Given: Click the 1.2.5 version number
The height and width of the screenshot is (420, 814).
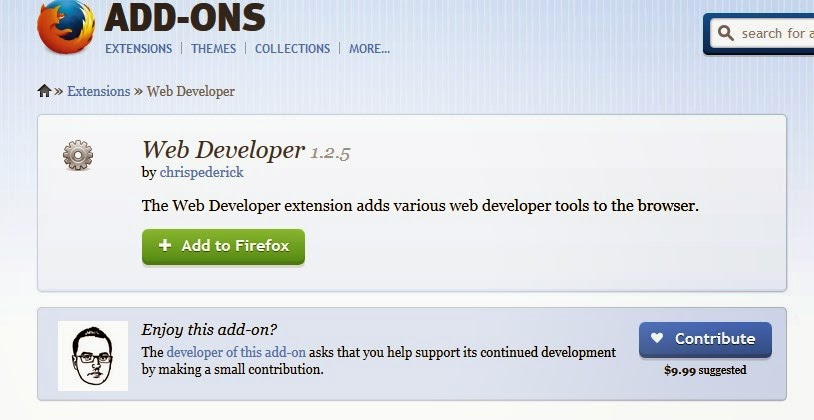Looking at the screenshot, I should (330, 153).
